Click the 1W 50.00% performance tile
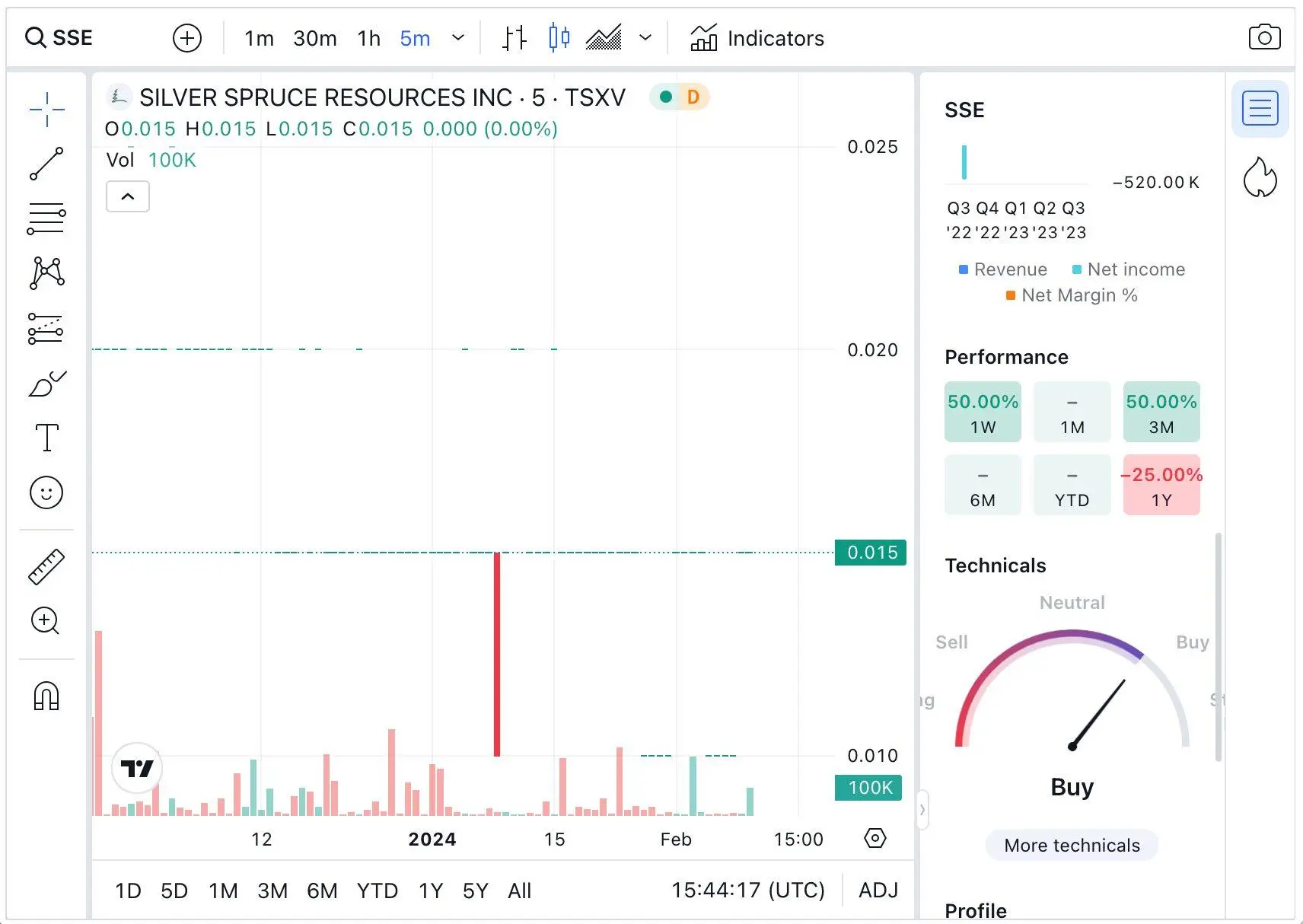1303x924 pixels. click(x=983, y=412)
